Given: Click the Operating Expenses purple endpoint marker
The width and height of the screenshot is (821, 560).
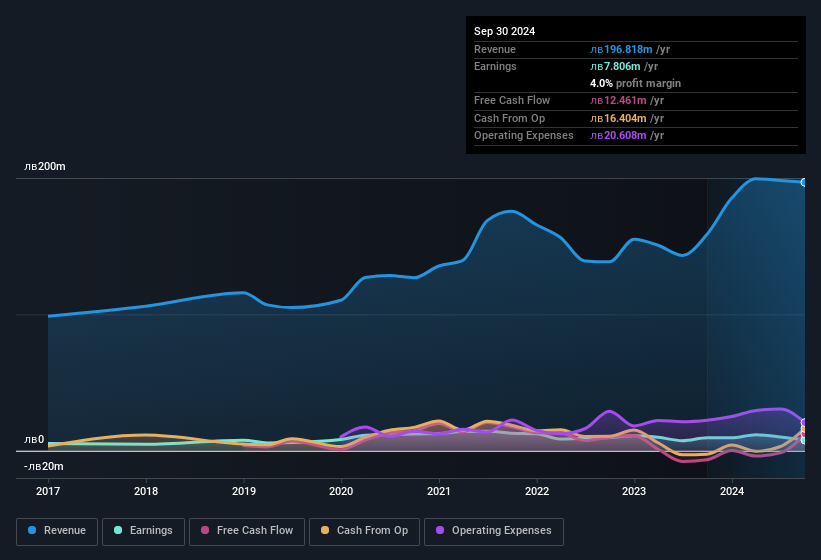Looking at the screenshot, I should pos(804,422).
